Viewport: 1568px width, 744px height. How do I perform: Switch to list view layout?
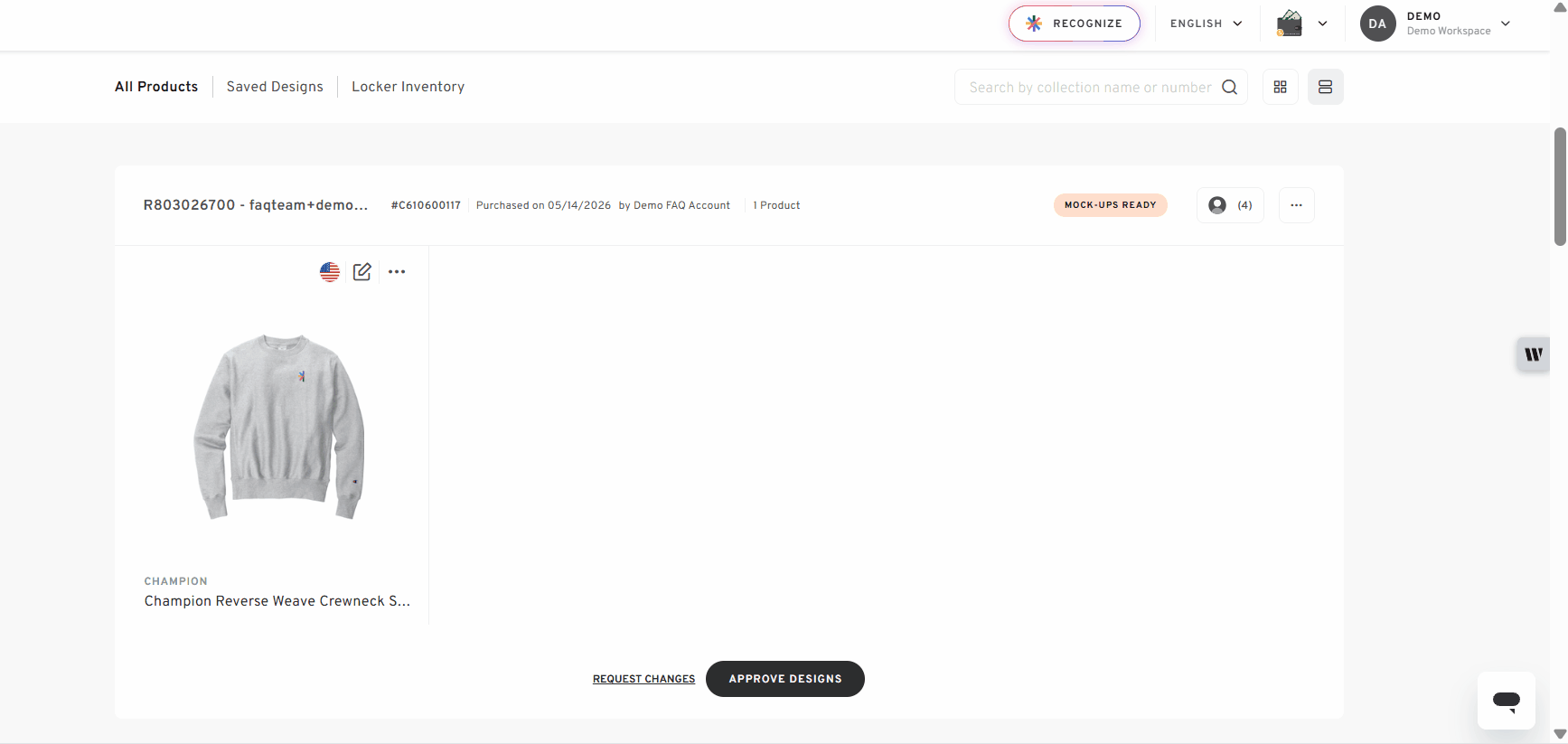[1325, 87]
